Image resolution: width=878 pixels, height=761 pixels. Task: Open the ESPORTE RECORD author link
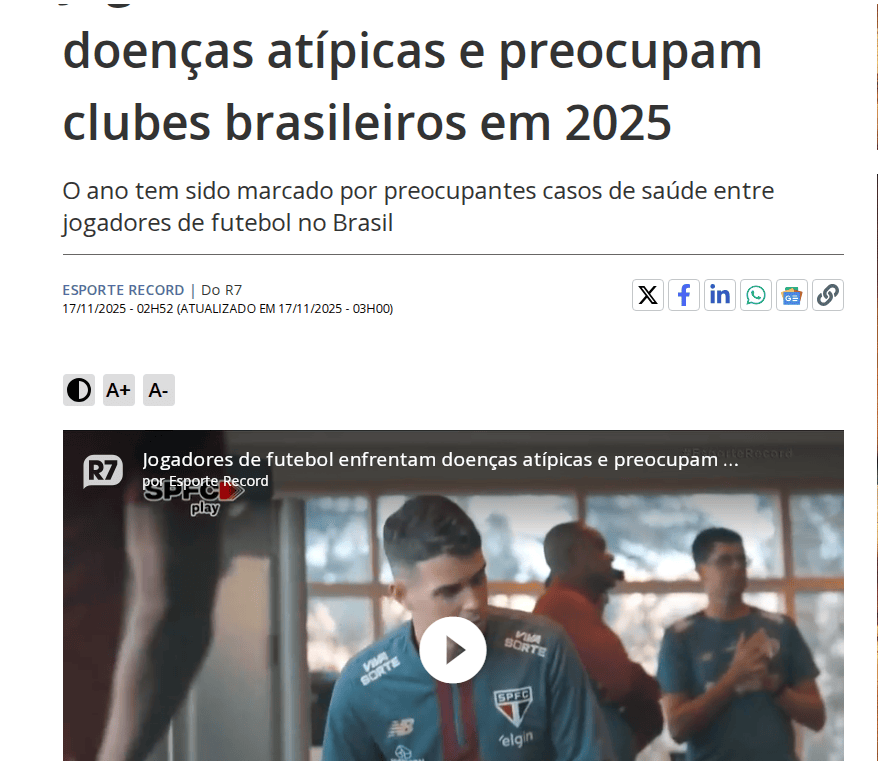click(x=123, y=290)
